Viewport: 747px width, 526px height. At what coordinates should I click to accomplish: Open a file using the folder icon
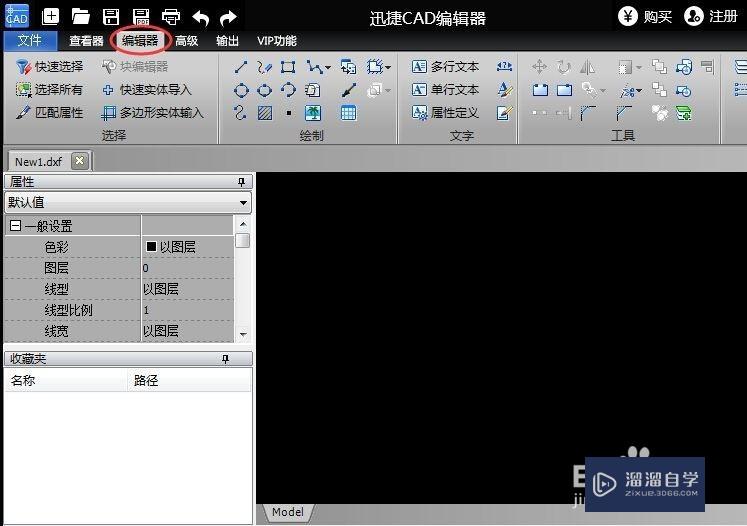(81, 17)
